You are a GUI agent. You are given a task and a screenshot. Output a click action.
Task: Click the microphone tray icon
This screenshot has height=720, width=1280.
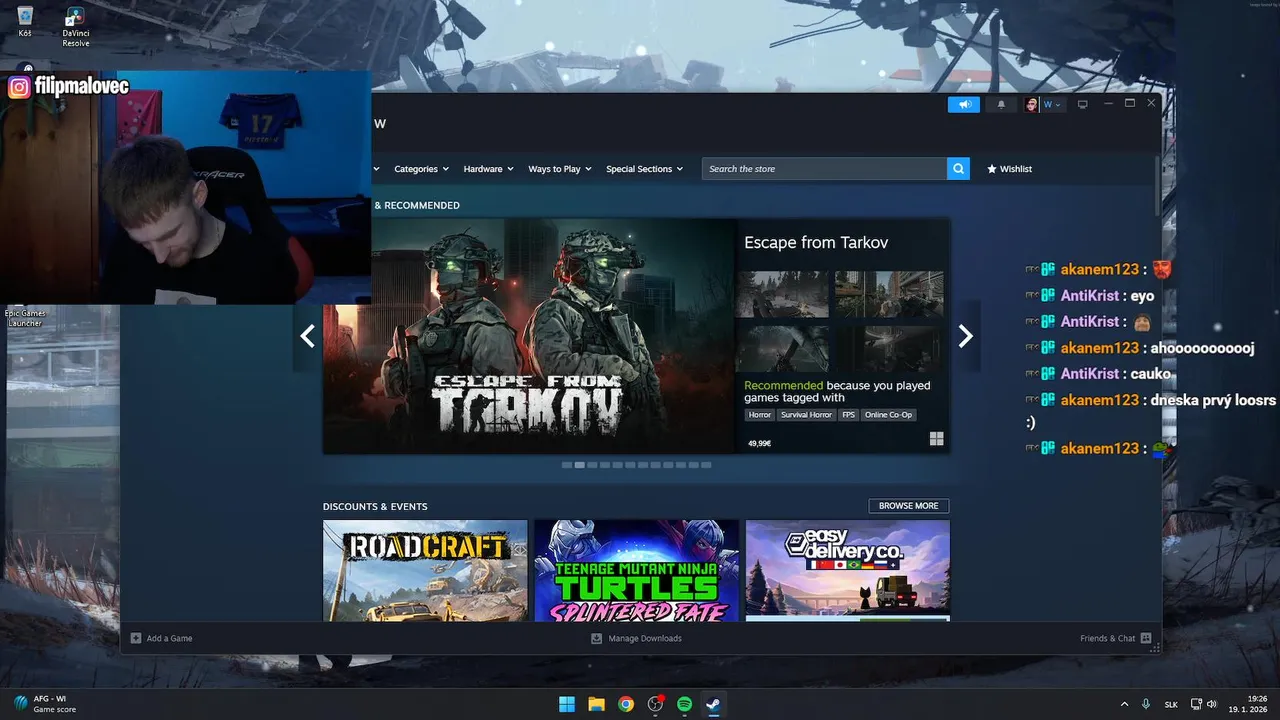tap(1146, 704)
